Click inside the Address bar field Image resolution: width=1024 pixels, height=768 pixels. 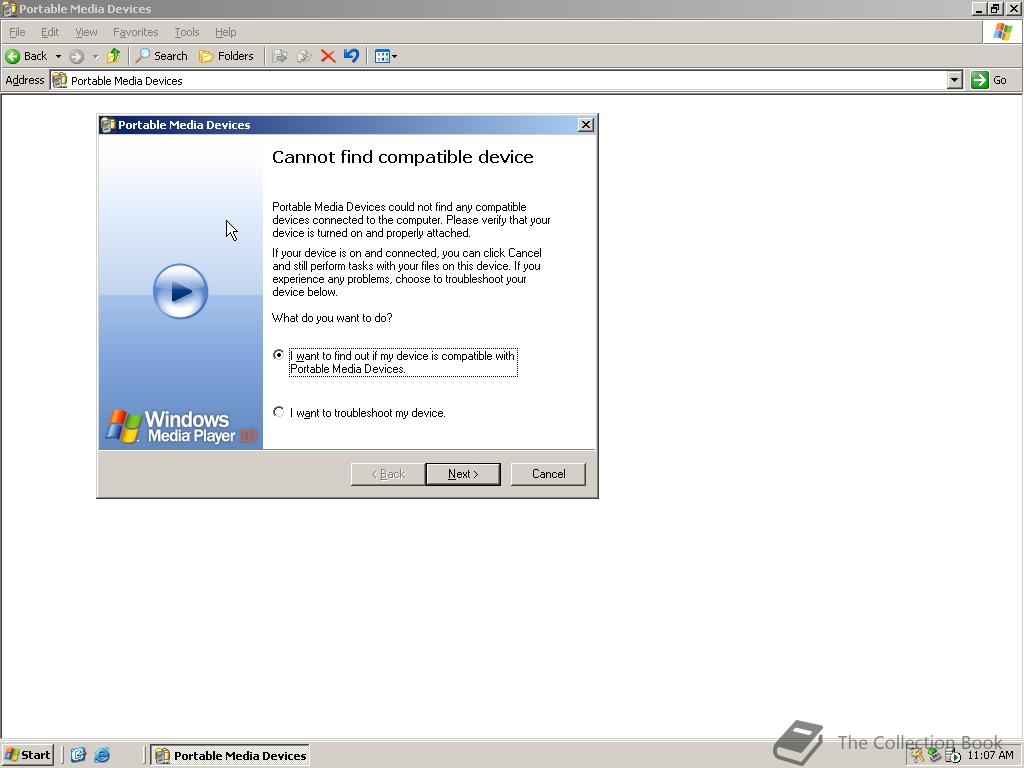(x=506, y=80)
